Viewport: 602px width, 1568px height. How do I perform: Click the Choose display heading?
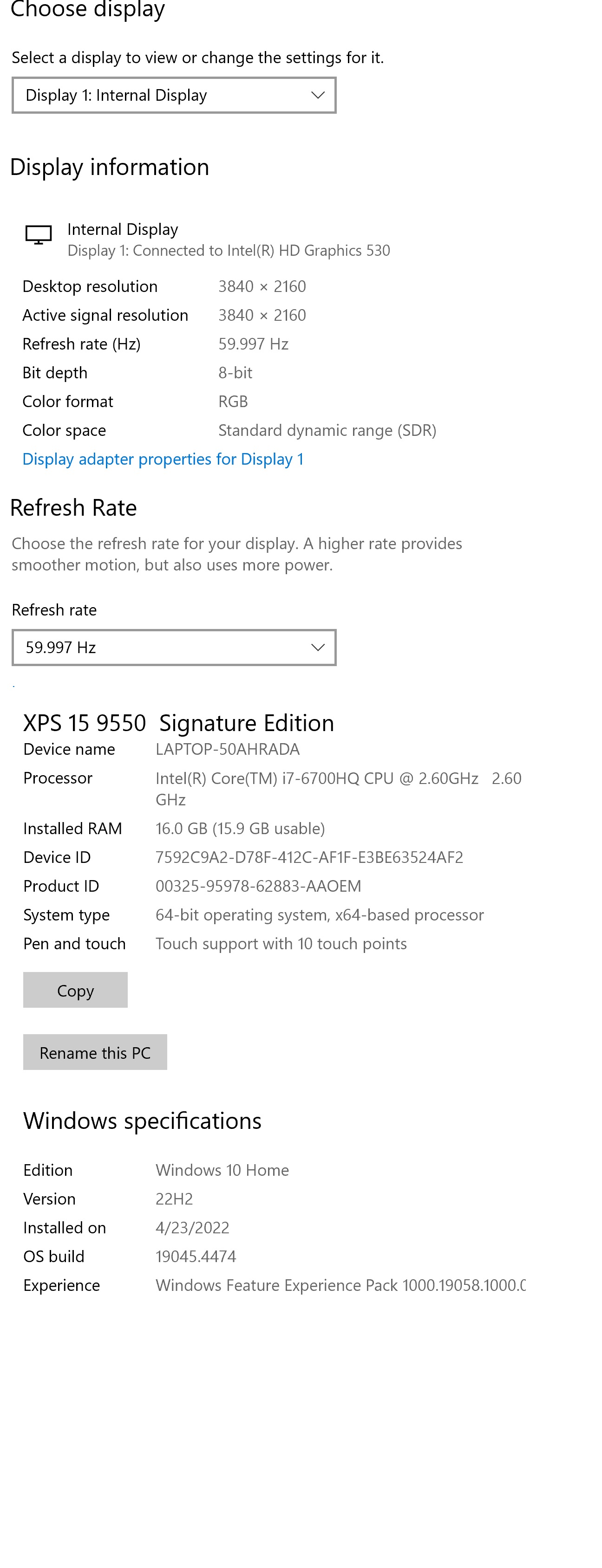[88, 10]
